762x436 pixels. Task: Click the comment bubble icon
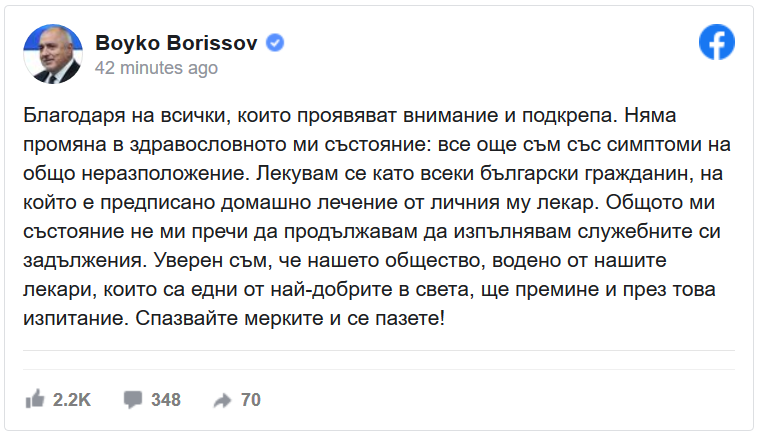pos(133,400)
